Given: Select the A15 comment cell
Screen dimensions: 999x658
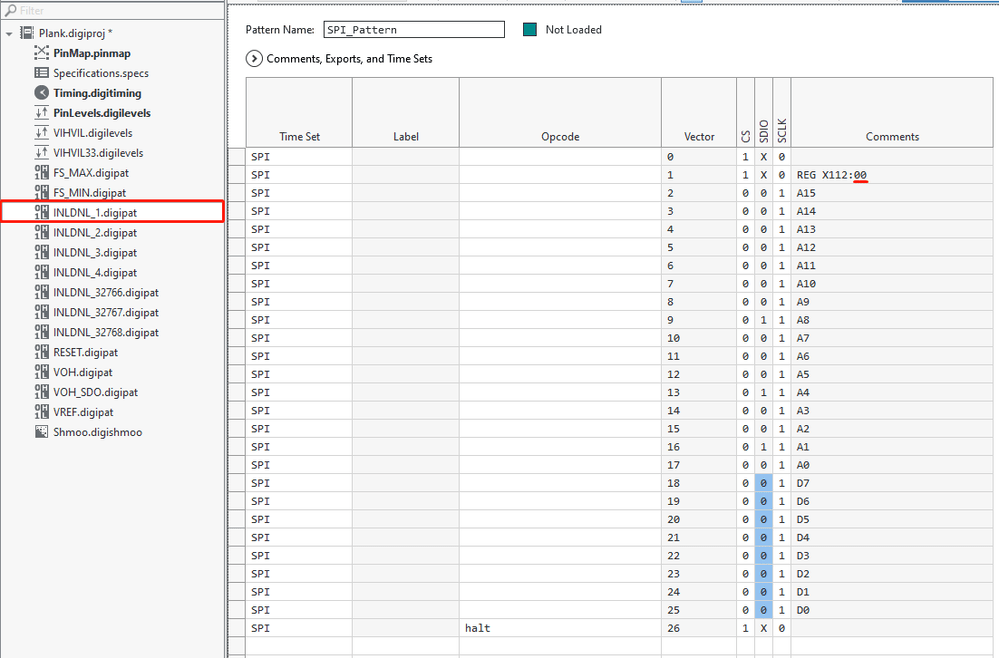Looking at the screenshot, I should [x=892, y=193].
